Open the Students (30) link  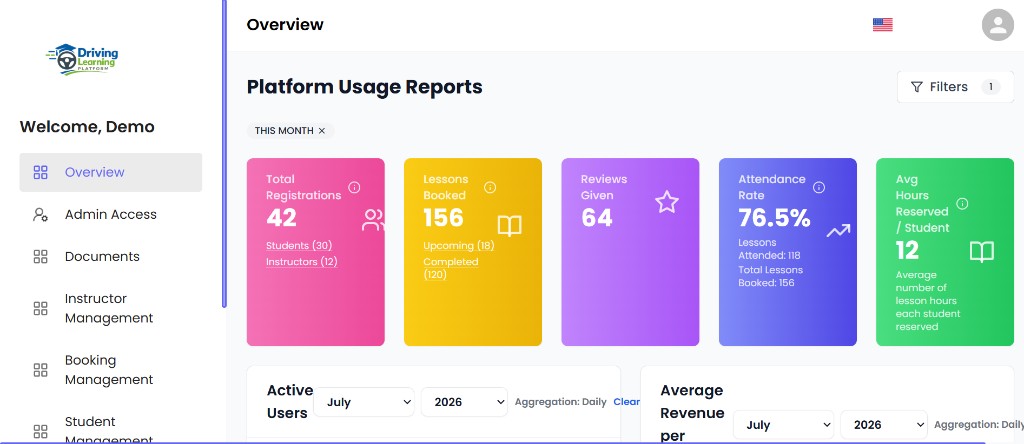tap(299, 246)
